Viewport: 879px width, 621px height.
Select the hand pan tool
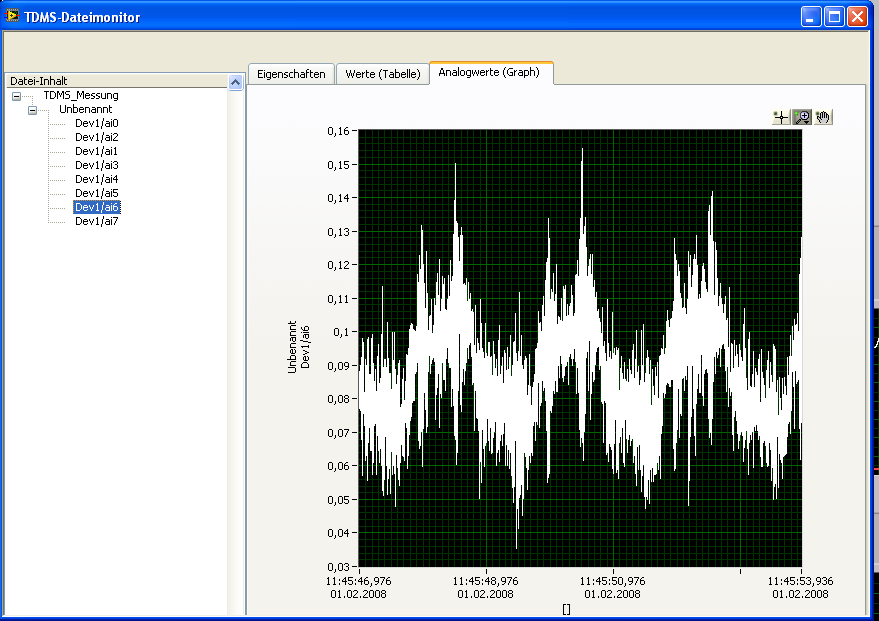(x=823, y=117)
